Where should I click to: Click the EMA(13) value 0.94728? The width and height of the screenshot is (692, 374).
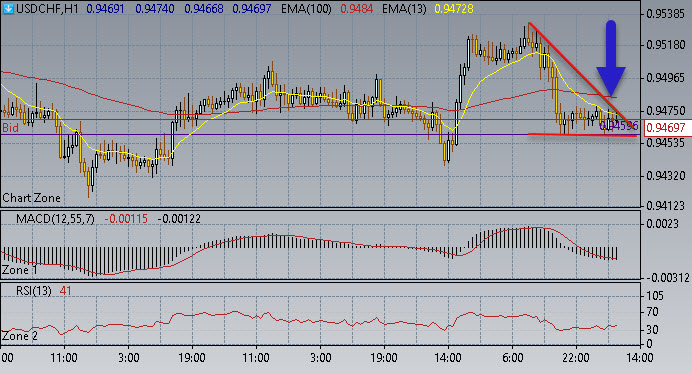click(x=454, y=9)
